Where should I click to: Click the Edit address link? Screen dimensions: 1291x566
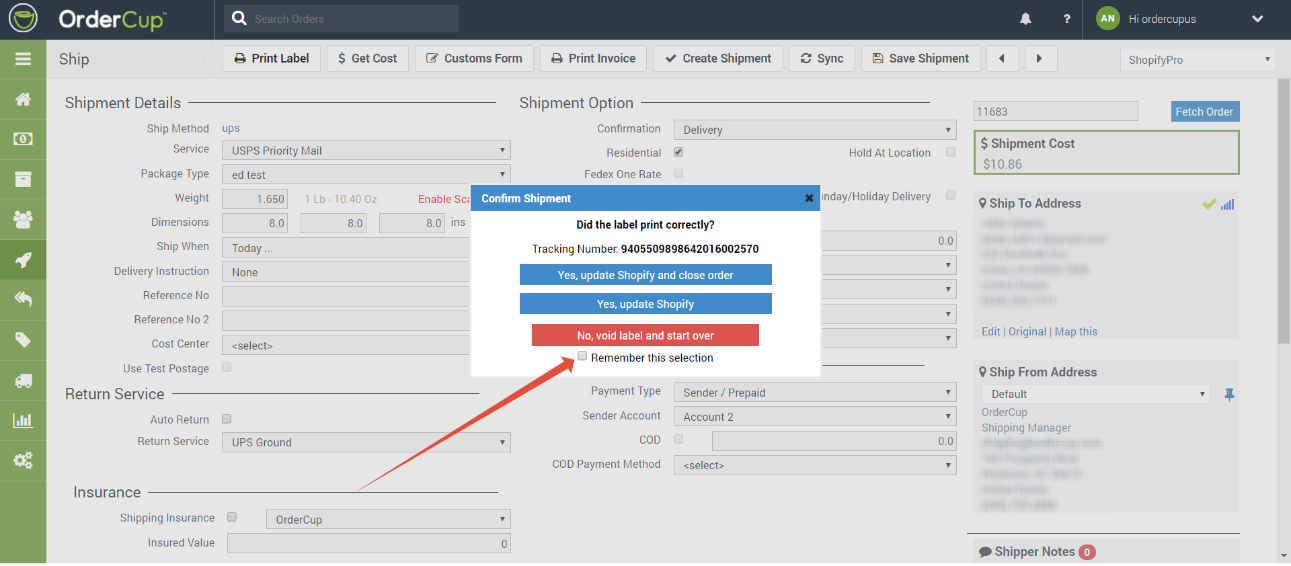(x=990, y=332)
